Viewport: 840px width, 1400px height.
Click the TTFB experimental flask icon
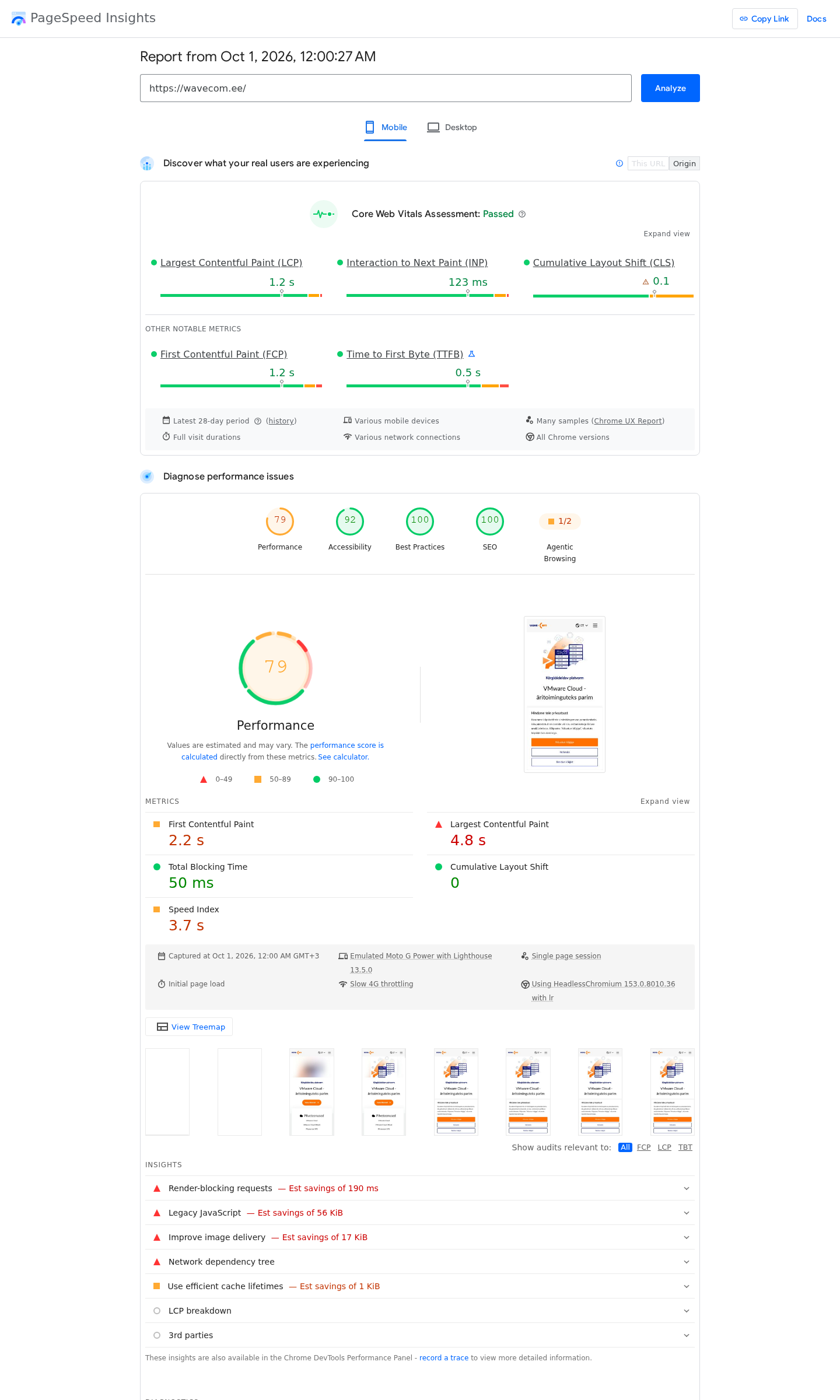(x=472, y=354)
